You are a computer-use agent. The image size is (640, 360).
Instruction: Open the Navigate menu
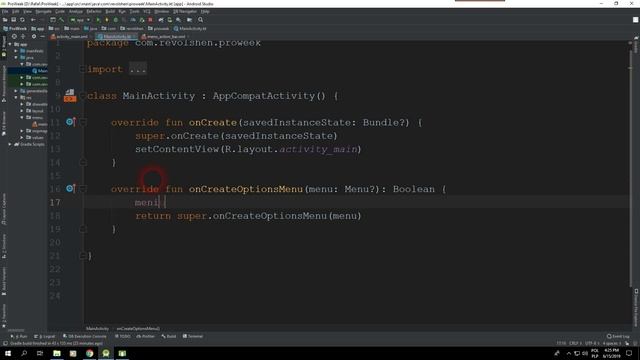pyautogui.click(x=43, y=11)
